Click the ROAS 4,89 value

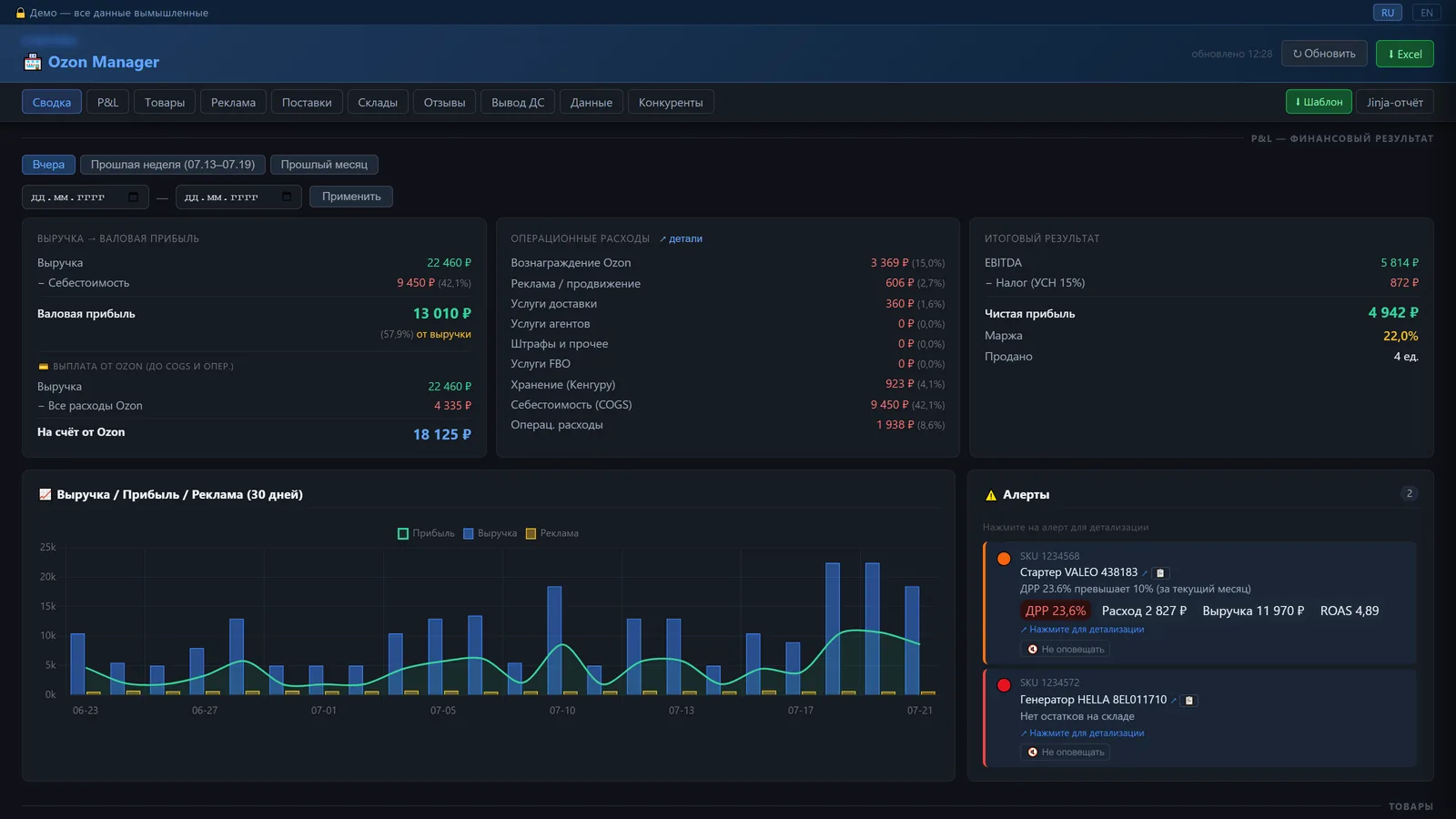1350,611
